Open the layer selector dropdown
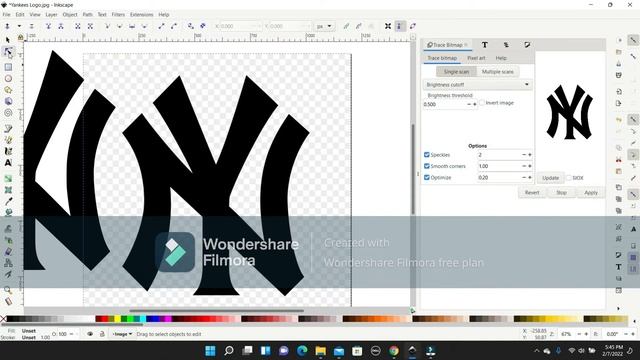Image resolution: width=640 pixels, height=360 pixels. (122, 334)
